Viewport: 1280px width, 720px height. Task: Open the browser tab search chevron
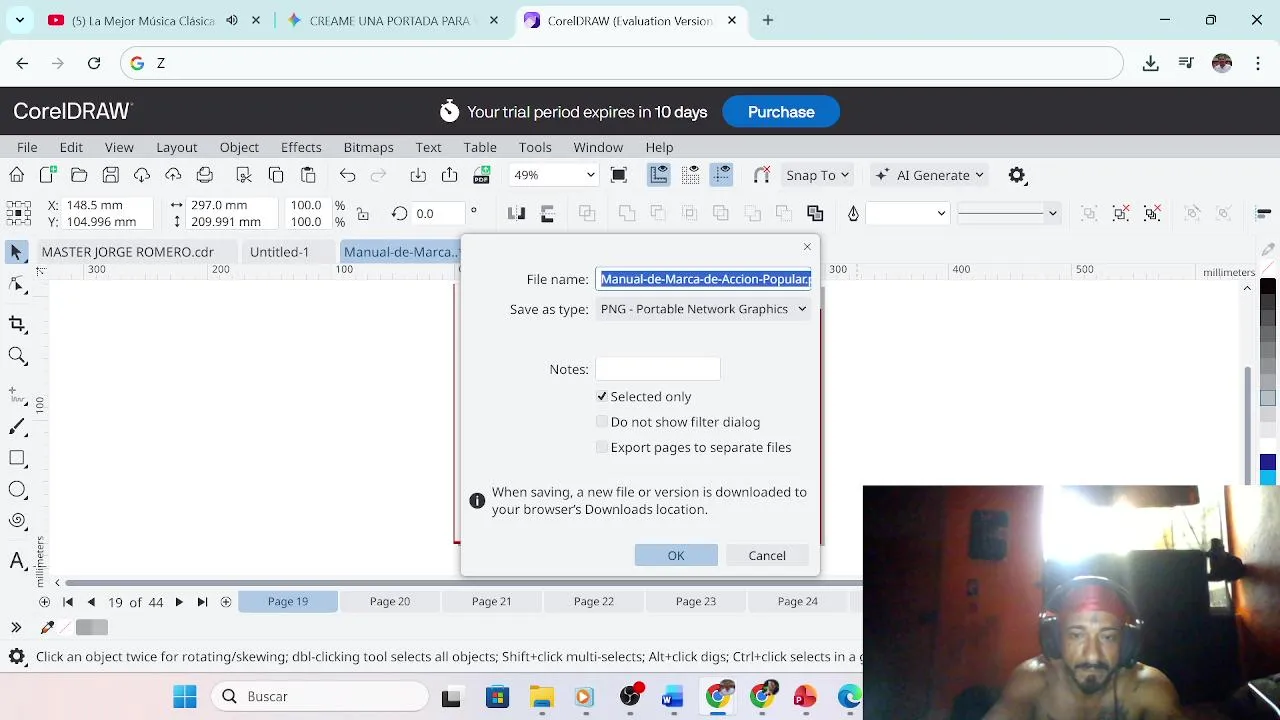(20, 20)
